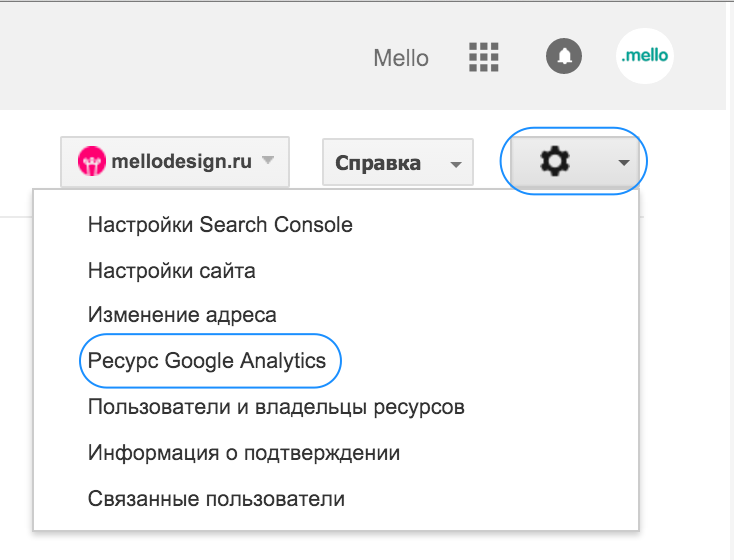Select Ресурс Google Analytics menu entry
The height and width of the screenshot is (560, 734).
pyautogui.click(x=207, y=361)
